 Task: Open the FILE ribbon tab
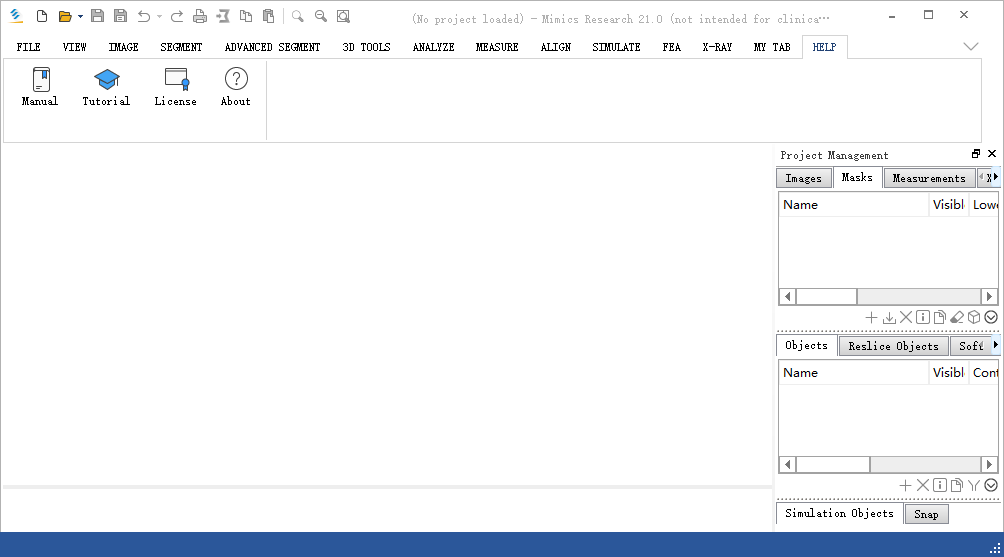(29, 47)
